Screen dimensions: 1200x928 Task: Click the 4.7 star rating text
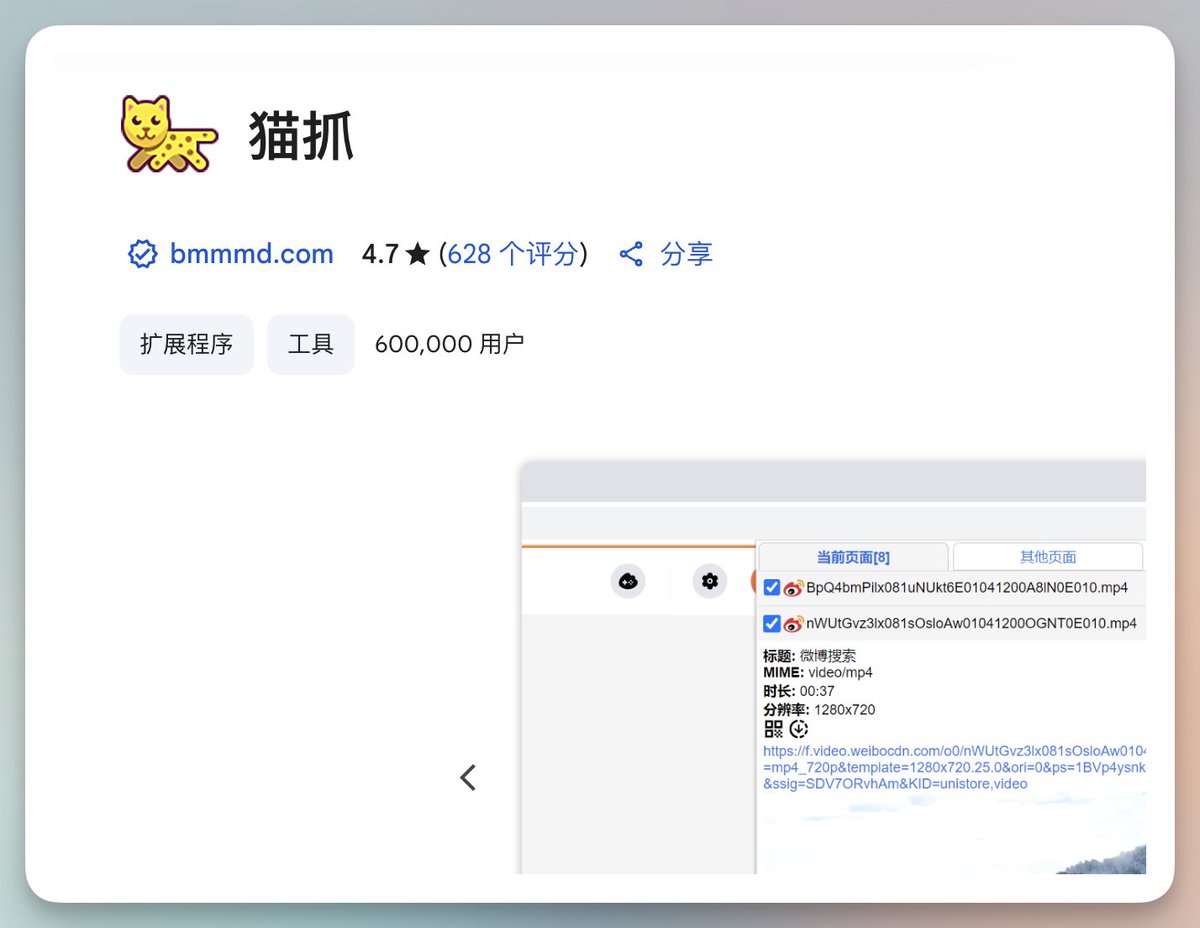(x=395, y=254)
